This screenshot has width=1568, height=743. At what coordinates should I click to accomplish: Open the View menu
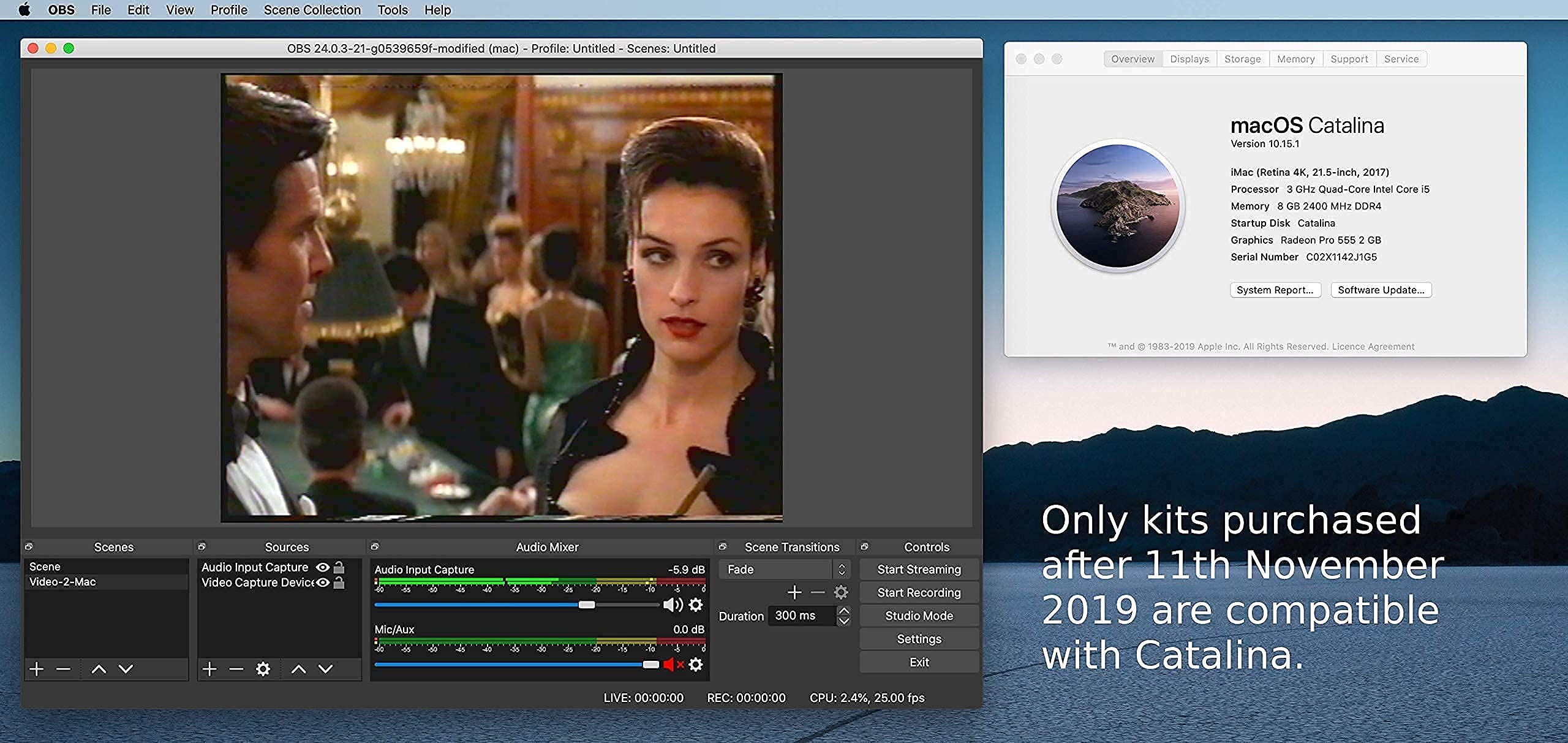179,10
